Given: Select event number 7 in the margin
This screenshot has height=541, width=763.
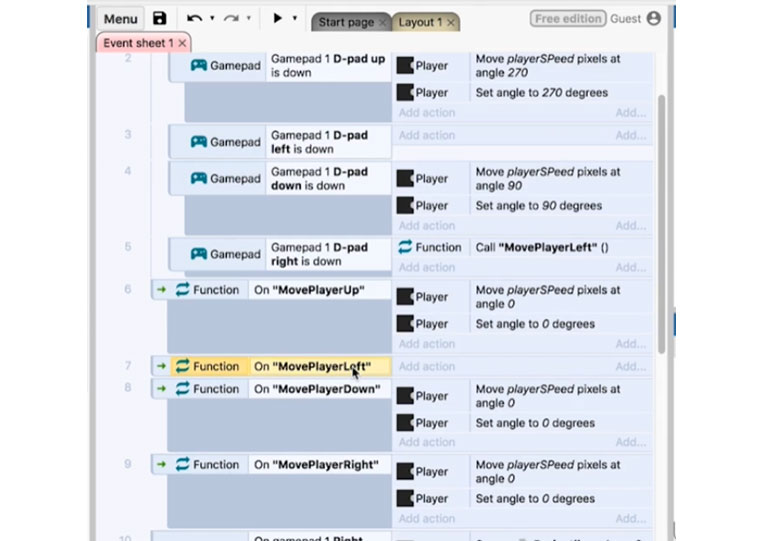Looking at the screenshot, I should coord(128,365).
